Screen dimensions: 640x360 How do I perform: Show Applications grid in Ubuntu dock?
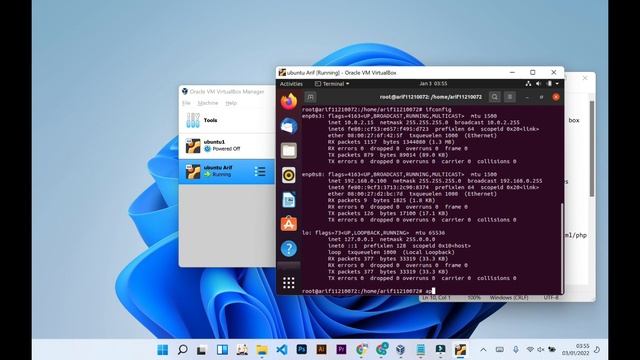289,282
